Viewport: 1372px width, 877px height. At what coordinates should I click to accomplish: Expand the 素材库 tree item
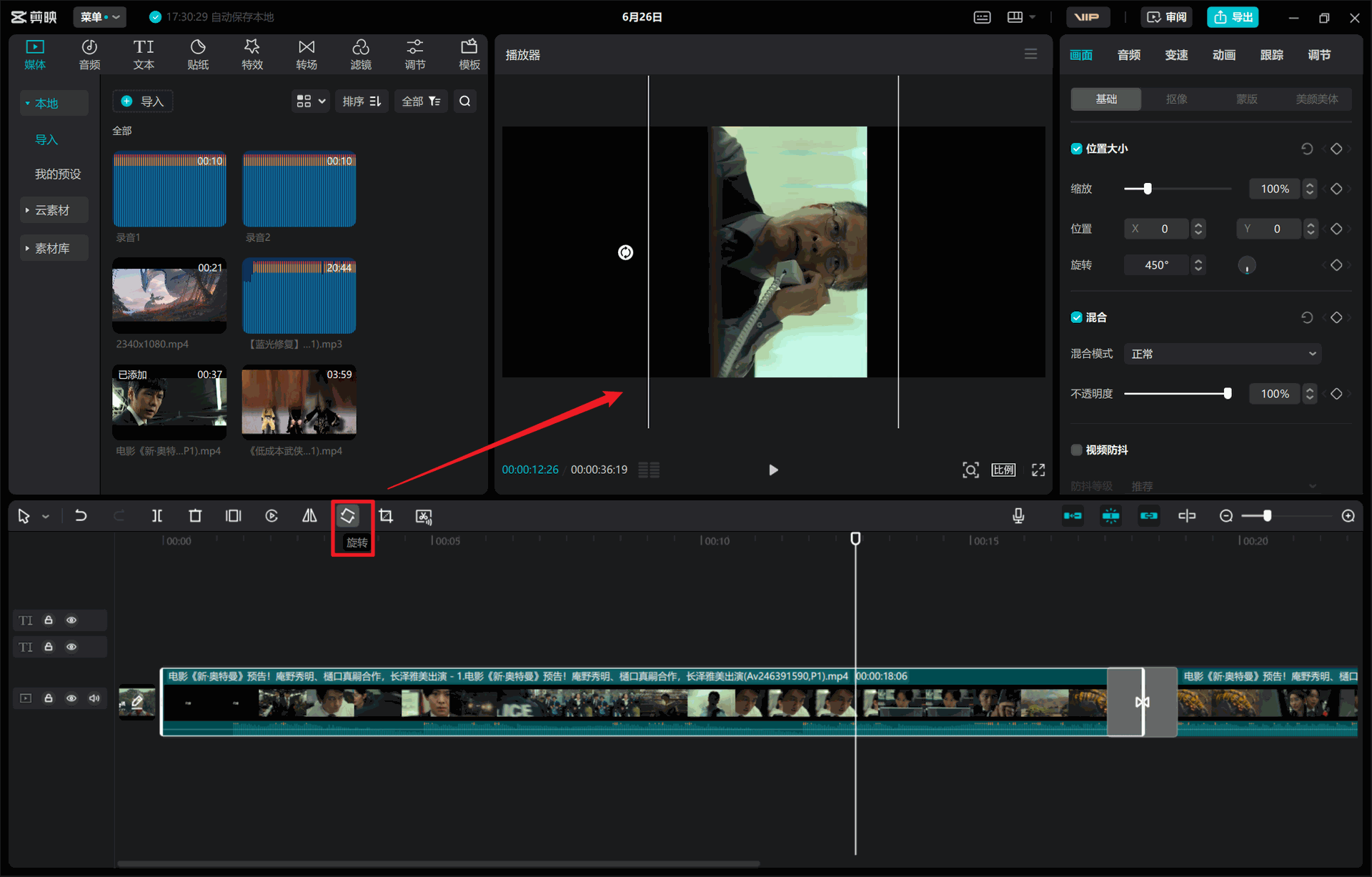[54, 248]
